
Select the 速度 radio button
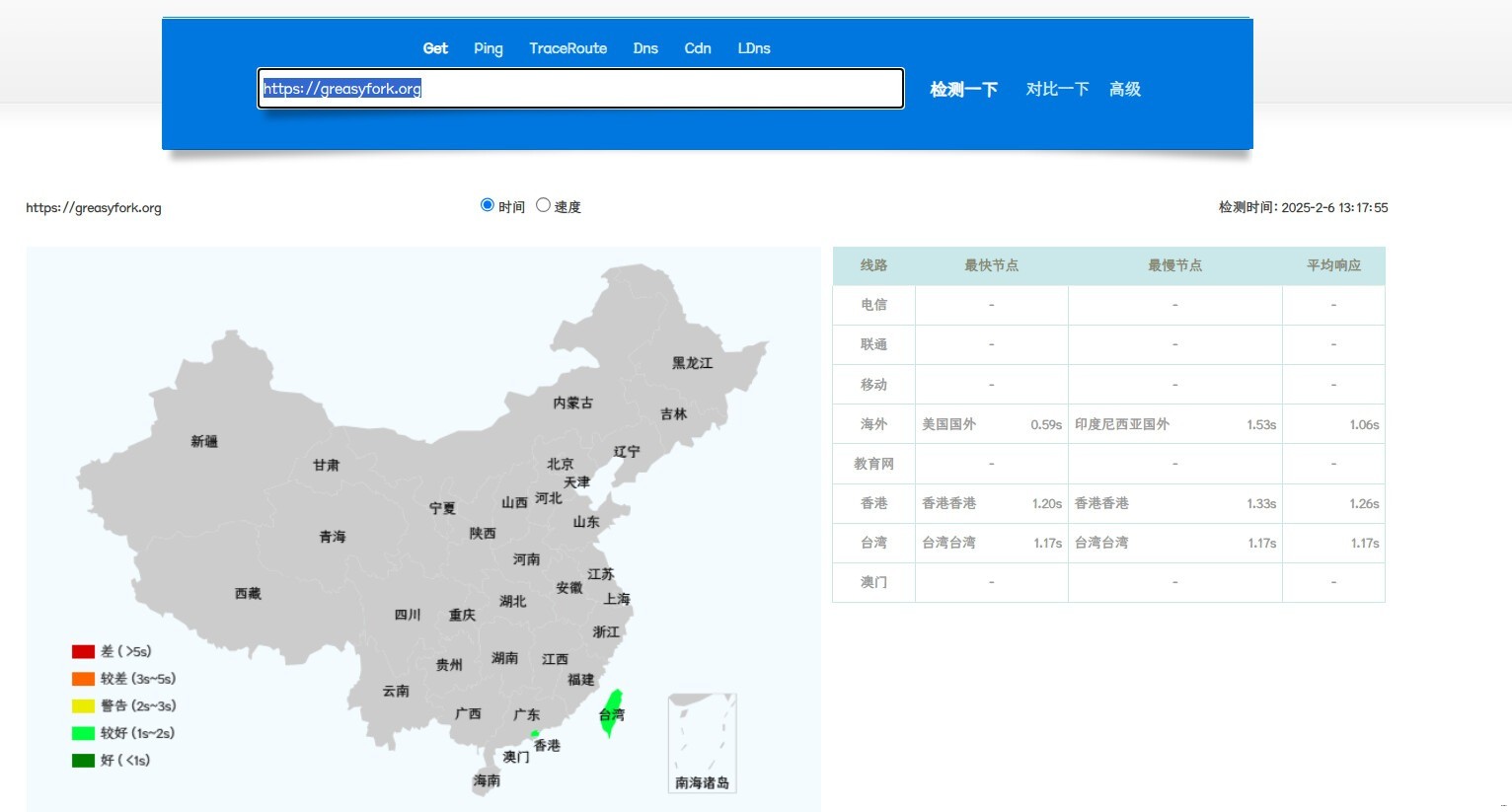coord(543,205)
